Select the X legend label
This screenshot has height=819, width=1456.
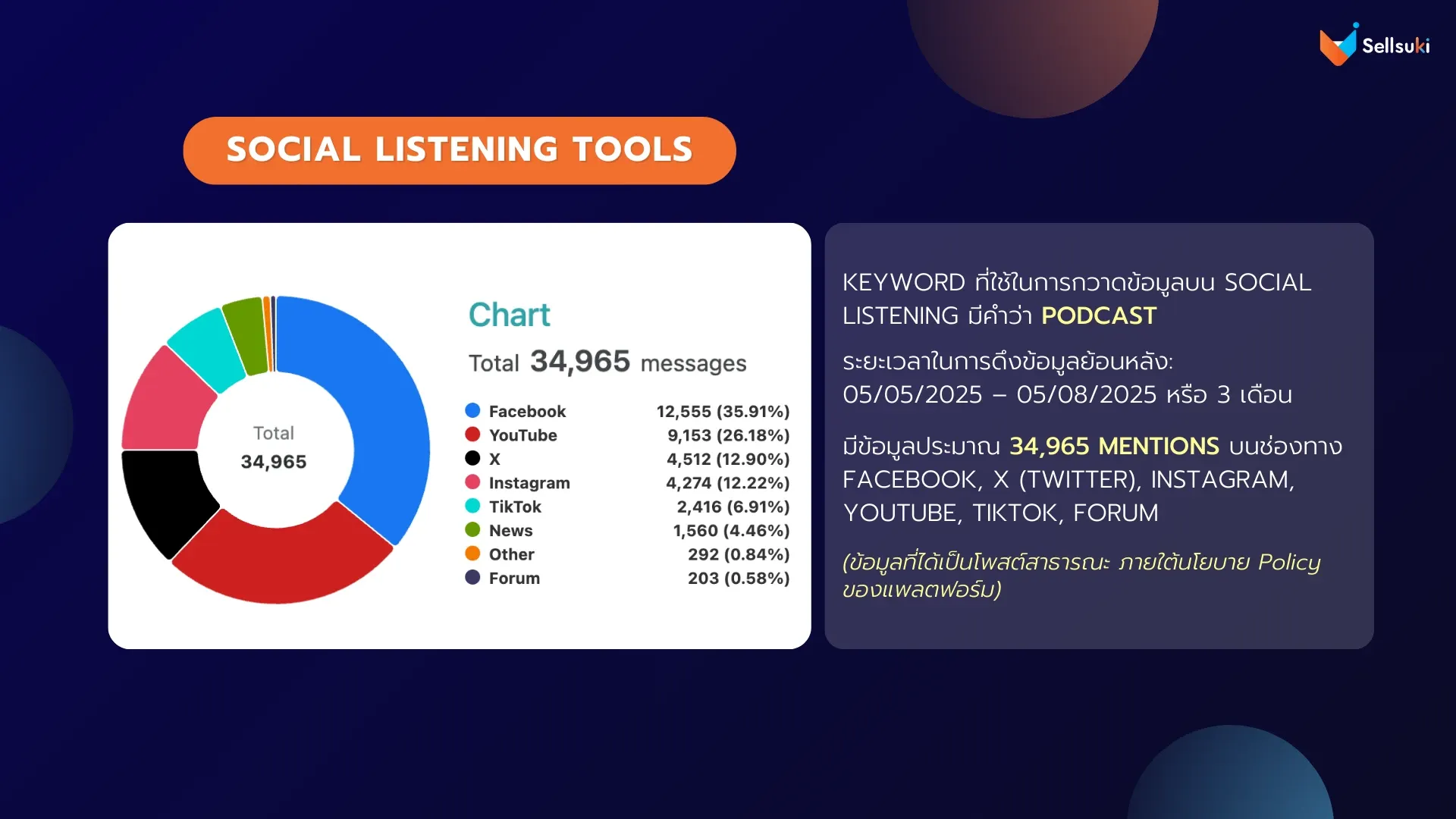click(494, 459)
